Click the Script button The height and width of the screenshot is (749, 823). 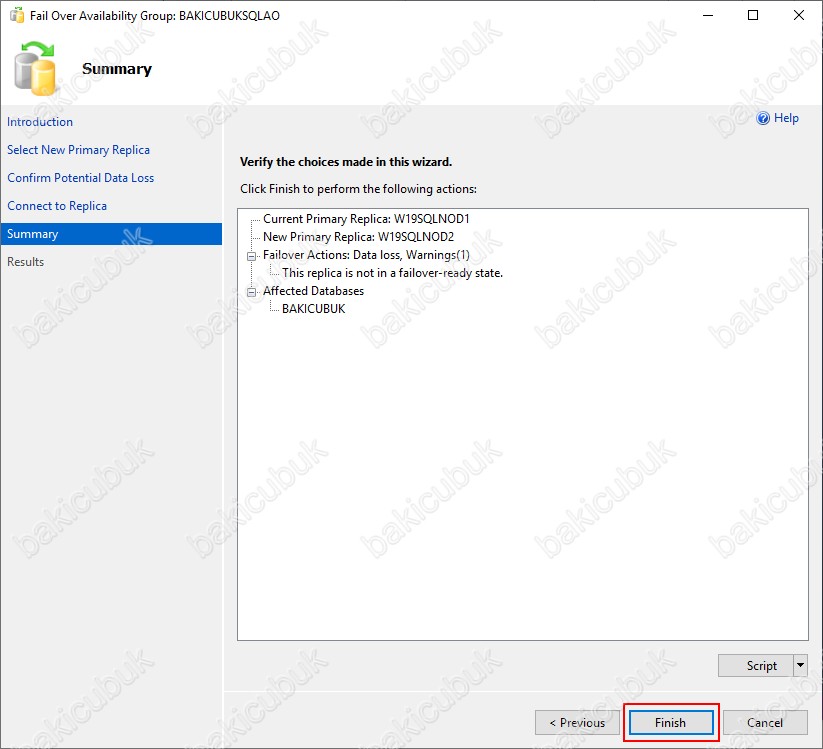point(755,666)
